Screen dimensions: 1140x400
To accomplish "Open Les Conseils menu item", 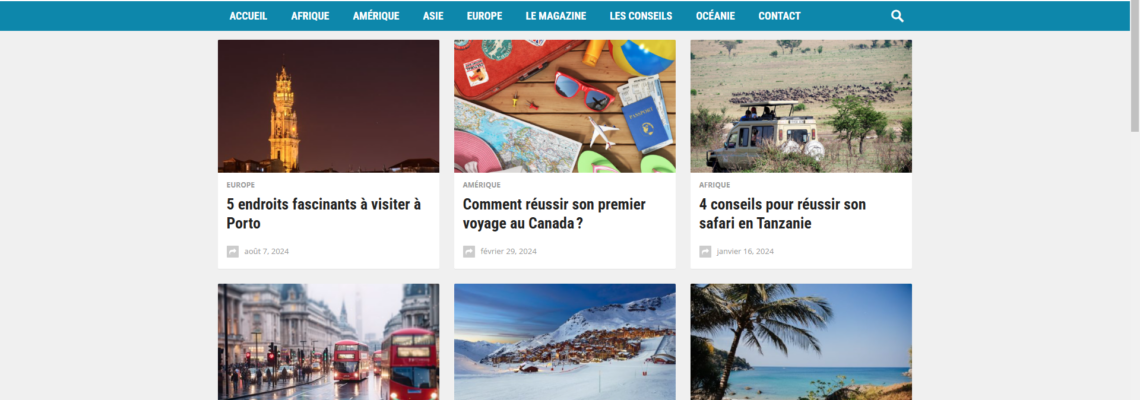I will (x=641, y=16).
